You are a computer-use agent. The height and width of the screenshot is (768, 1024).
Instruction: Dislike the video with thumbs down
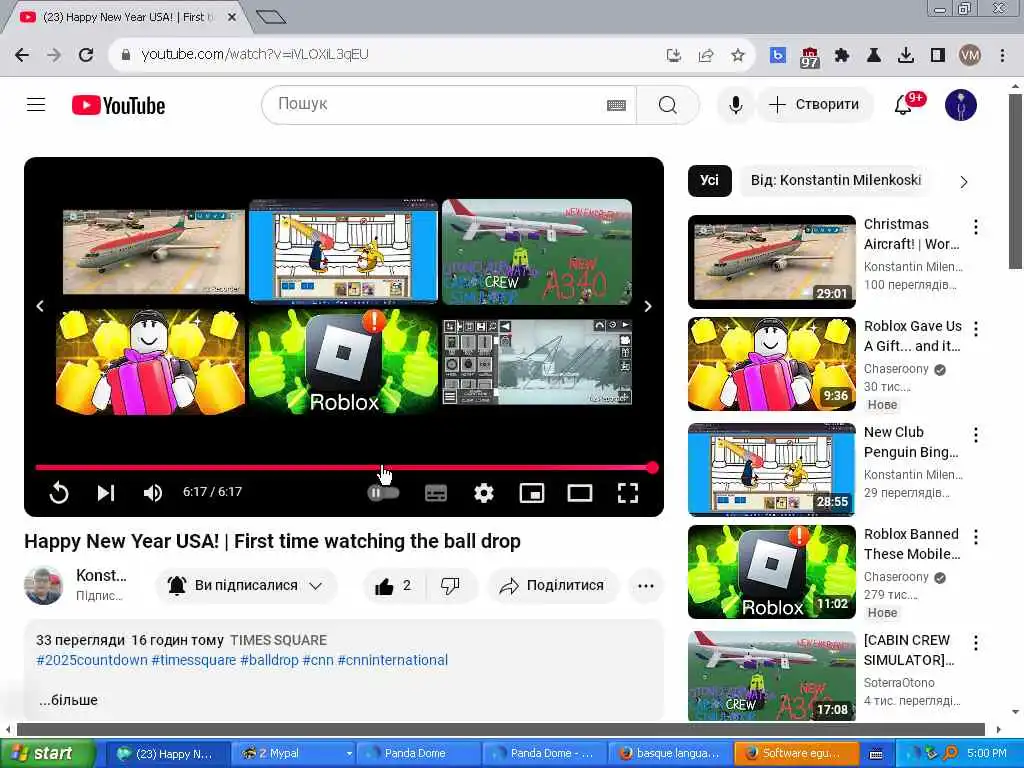(x=451, y=586)
